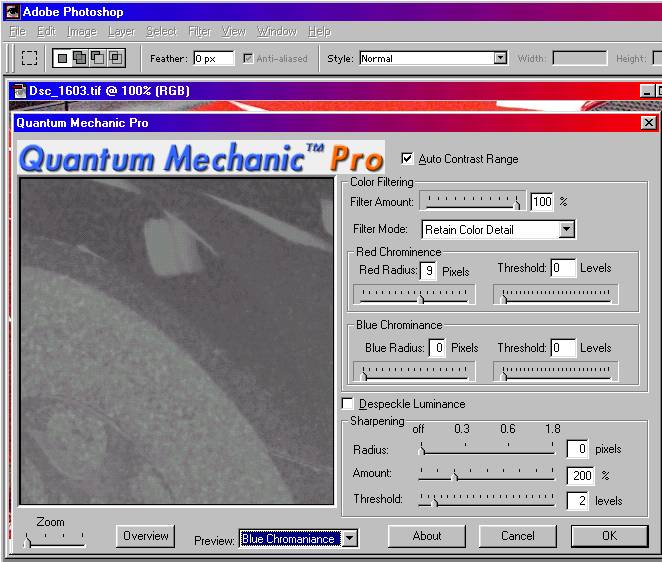Viewport: 662px width, 562px height.
Task: Click the About button
Action: pos(427,536)
